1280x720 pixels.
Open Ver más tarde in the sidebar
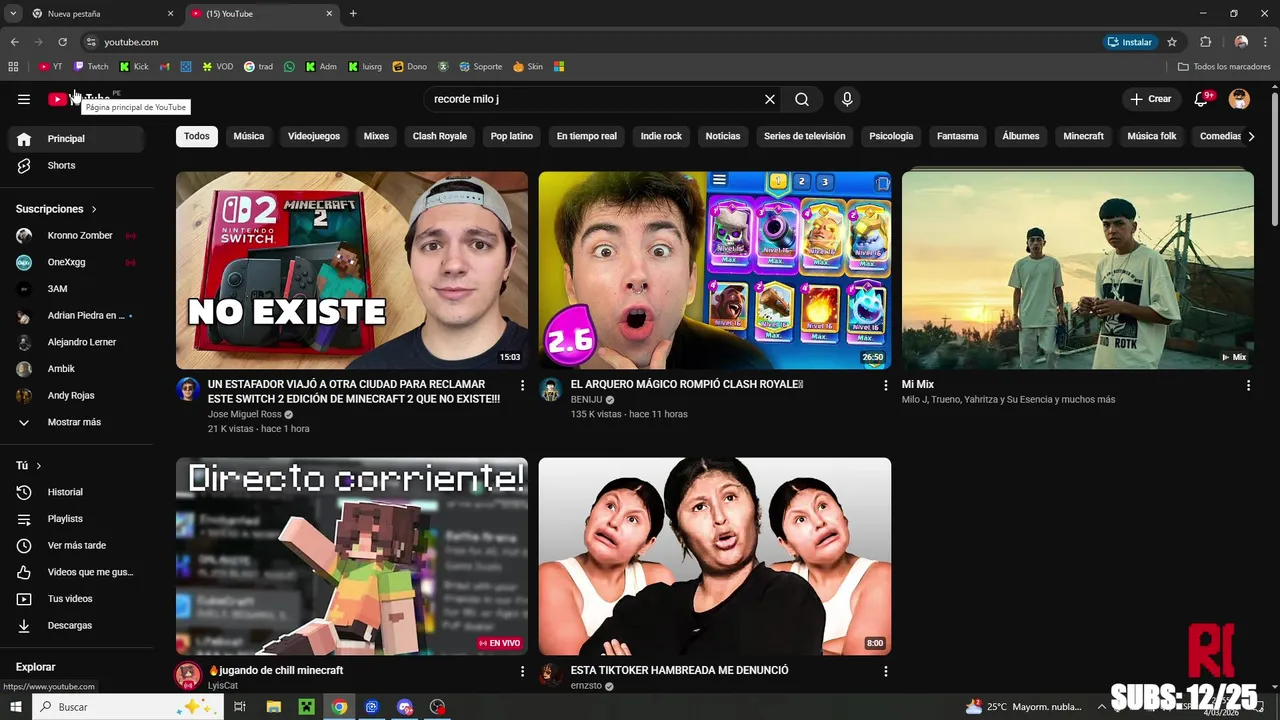pos(76,545)
